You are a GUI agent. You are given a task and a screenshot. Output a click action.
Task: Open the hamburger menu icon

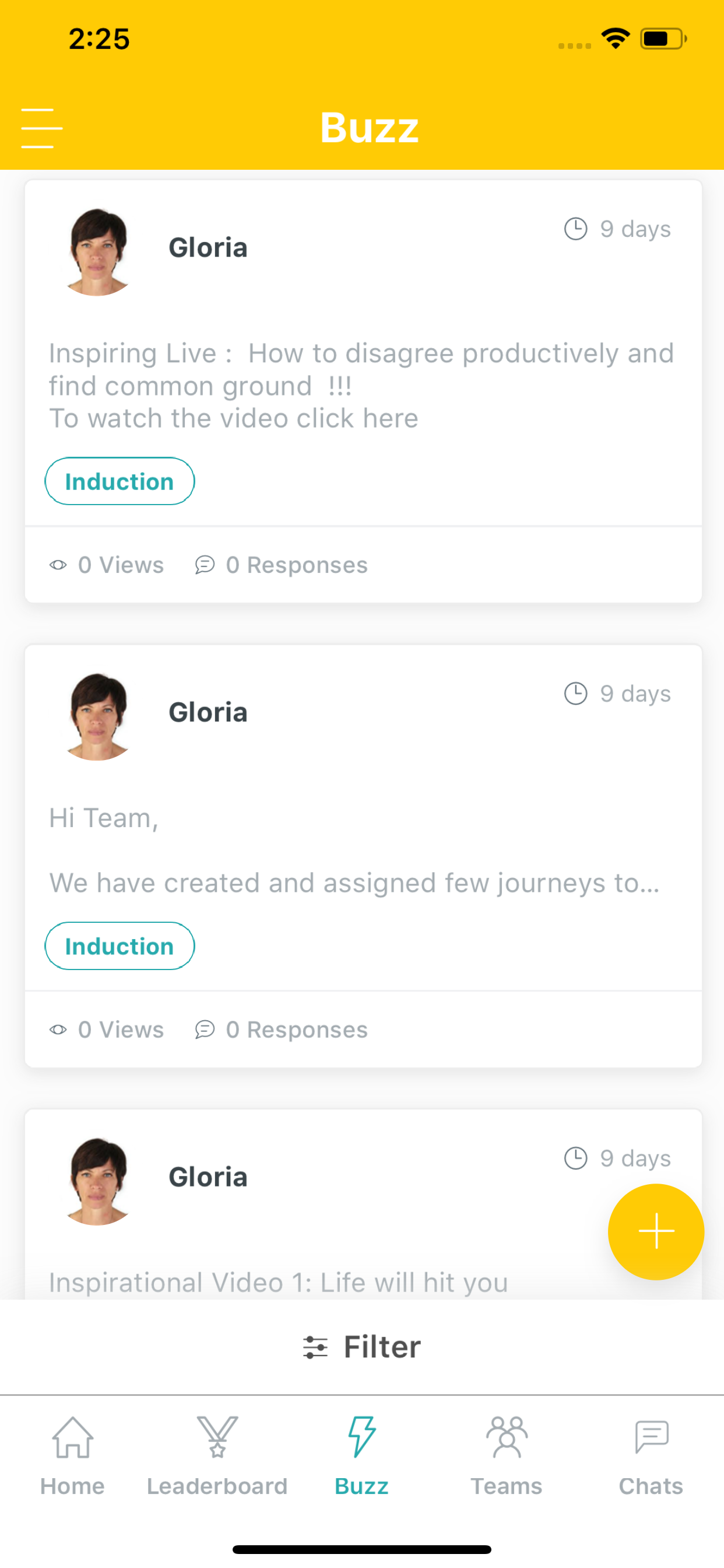click(x=41, y=128)
